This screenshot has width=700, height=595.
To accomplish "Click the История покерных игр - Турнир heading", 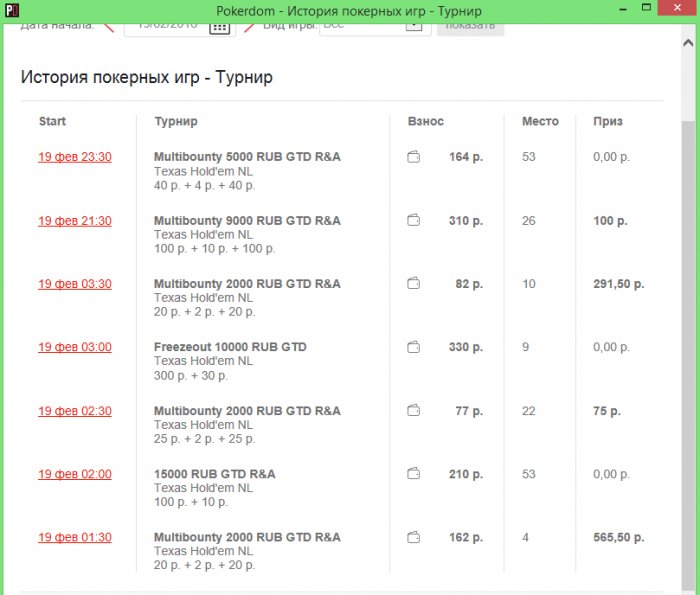I will point(146,77).
